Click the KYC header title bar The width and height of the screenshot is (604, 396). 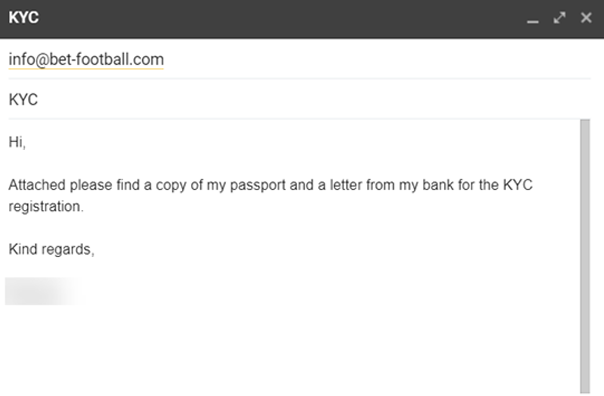(262, 18)
